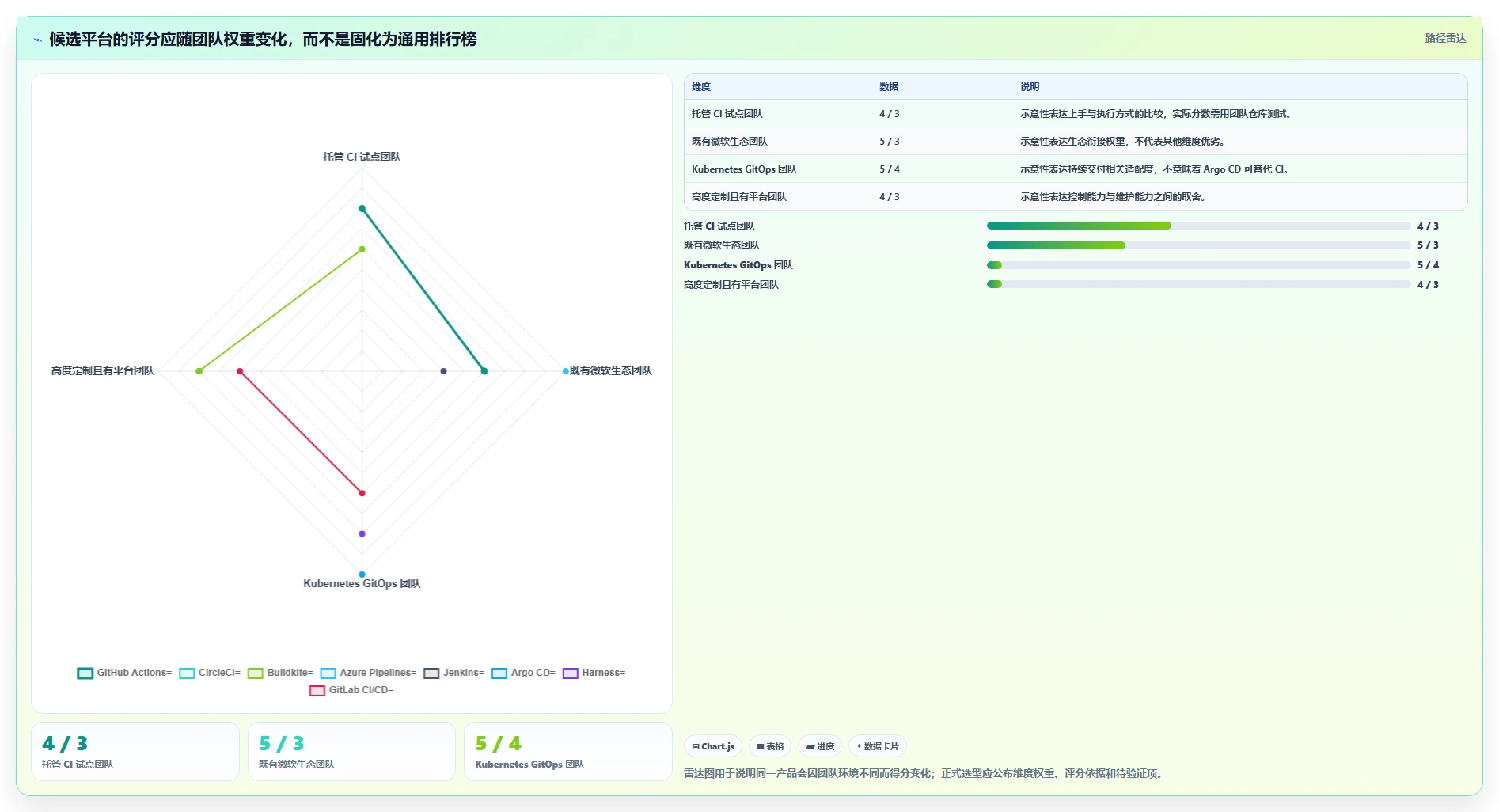Image resolution: width=1499 pixels, height=812 pixels.
Task: Click the red radar point on 高度定制 axis
Action: pyautogui.click(x=240, y=371)
